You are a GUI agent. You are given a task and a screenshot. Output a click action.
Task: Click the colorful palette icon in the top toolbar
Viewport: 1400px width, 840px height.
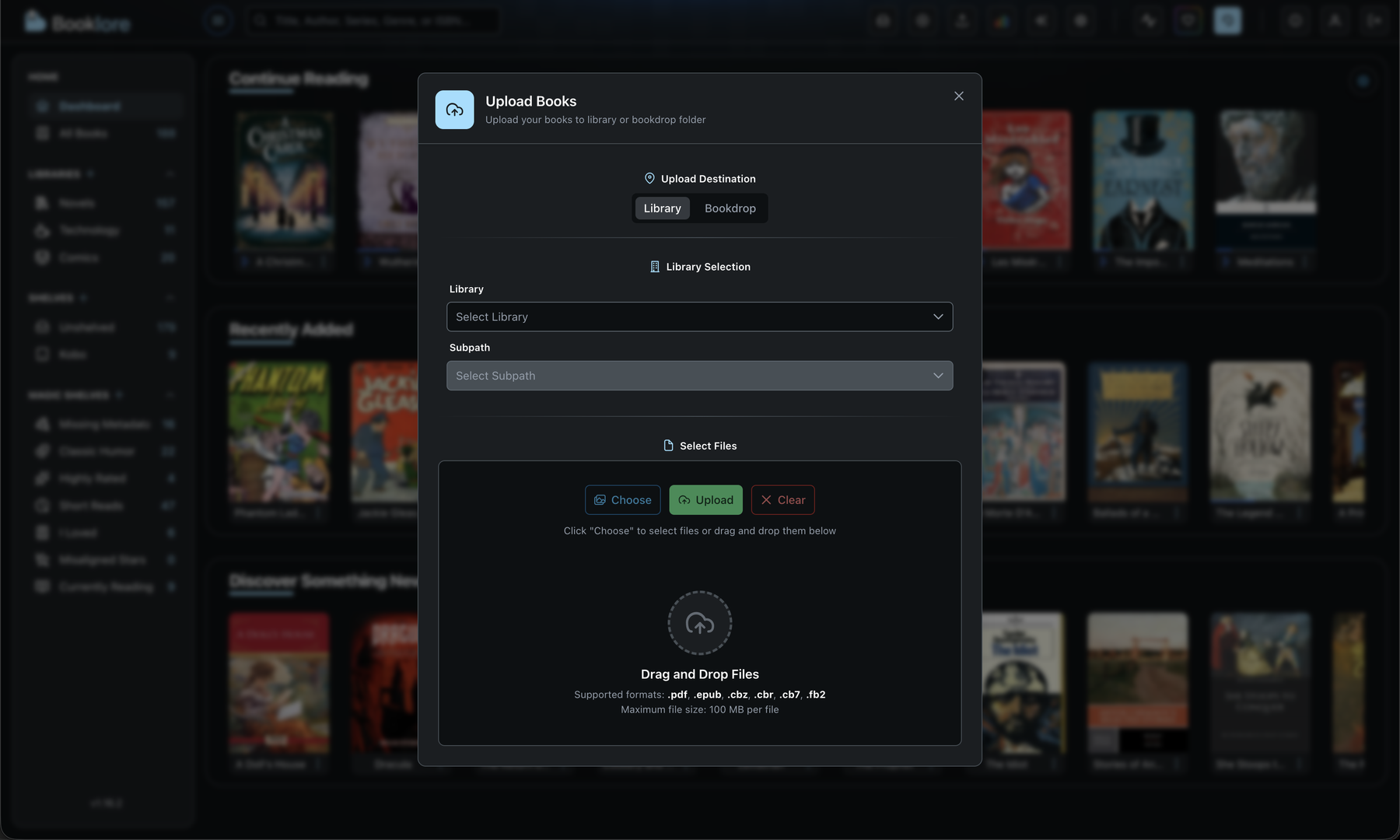pyautogui.click(x=1002, y=20)
